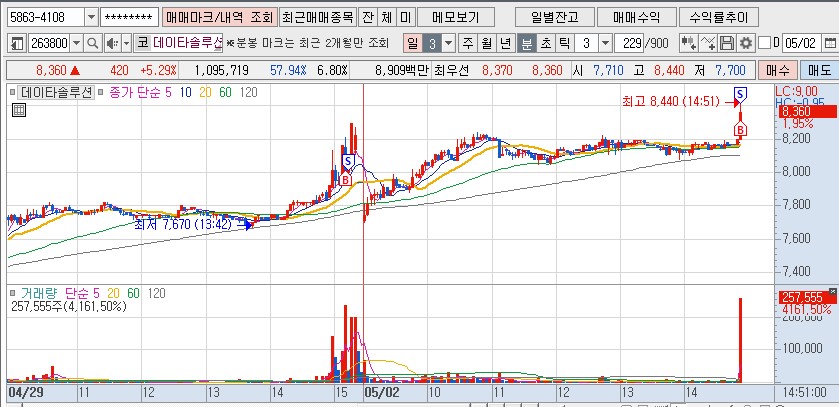Select the 일 (daily) chart period
The image size is (839, 407).
(x=413, y=43)
